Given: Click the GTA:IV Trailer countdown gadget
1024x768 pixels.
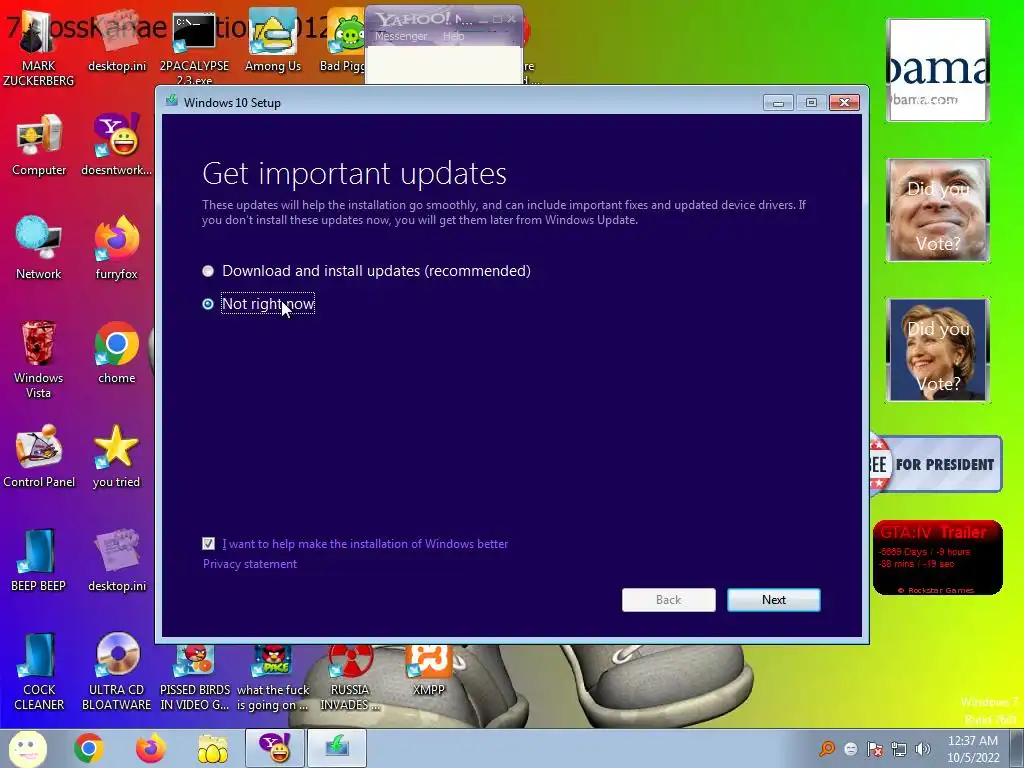Looking at the screenshot, I should pyautogui.click(x=937, y=558).
